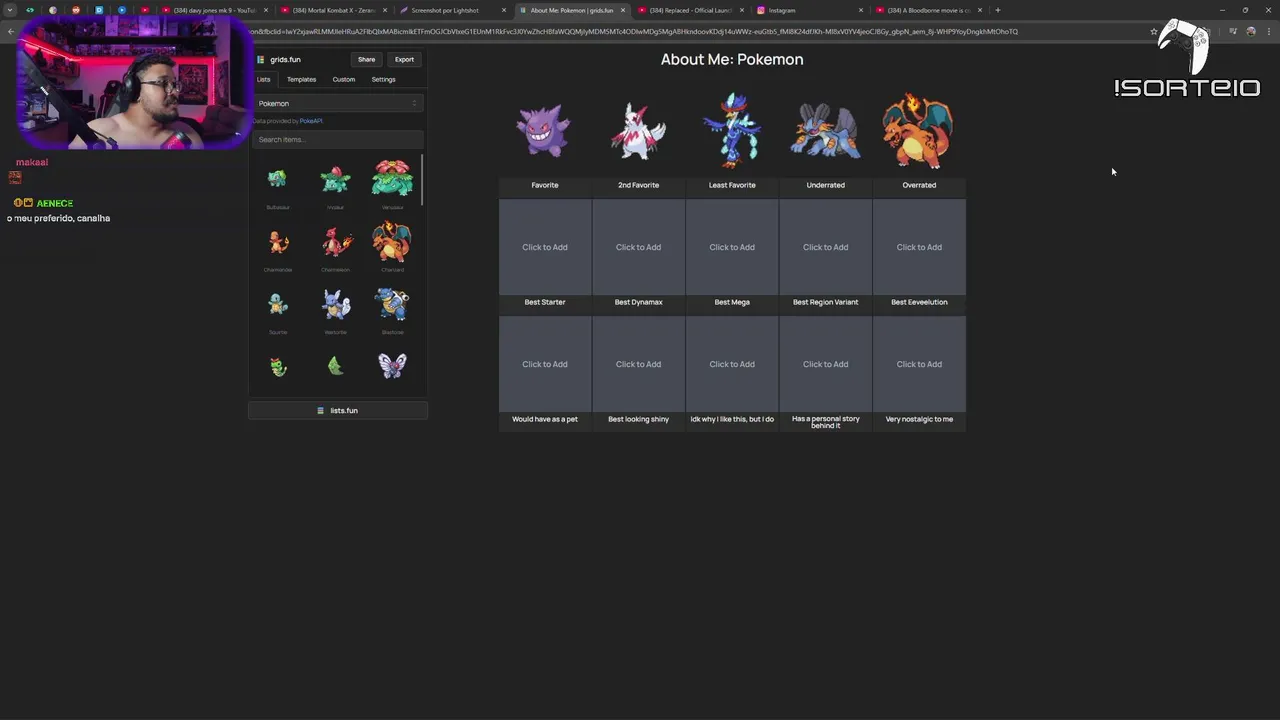Add item to Best looking shiny cell

click(638, 364)
